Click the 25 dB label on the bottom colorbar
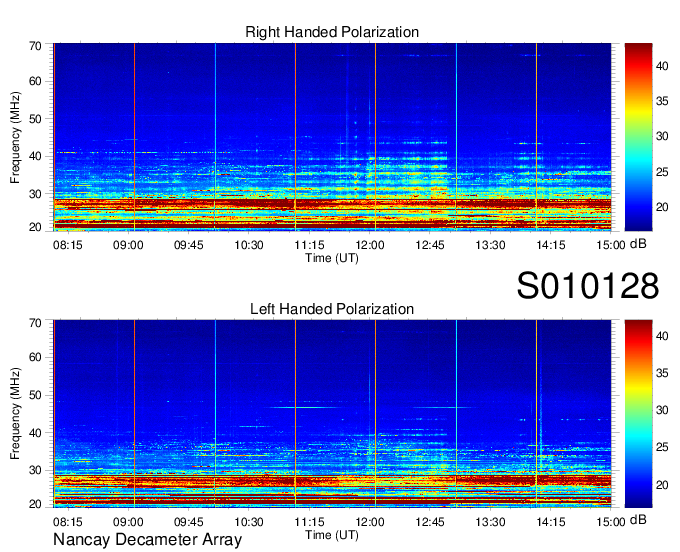 tap(662, 447)
